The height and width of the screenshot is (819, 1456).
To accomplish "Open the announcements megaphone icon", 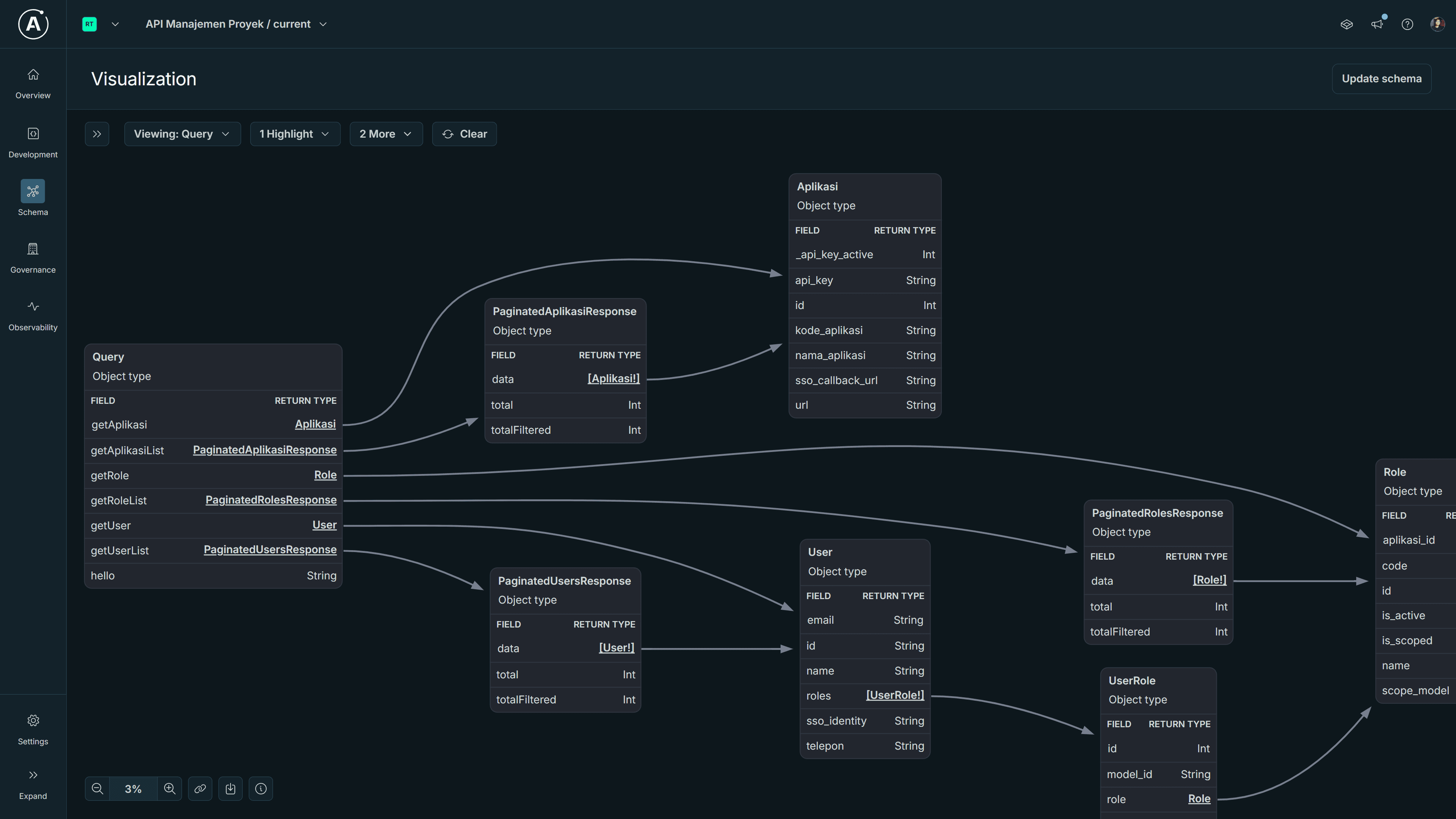I will point(1377,24).
